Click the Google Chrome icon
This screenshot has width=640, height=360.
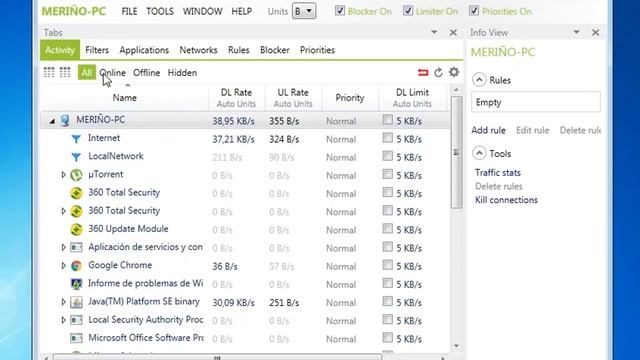(76, 266)
